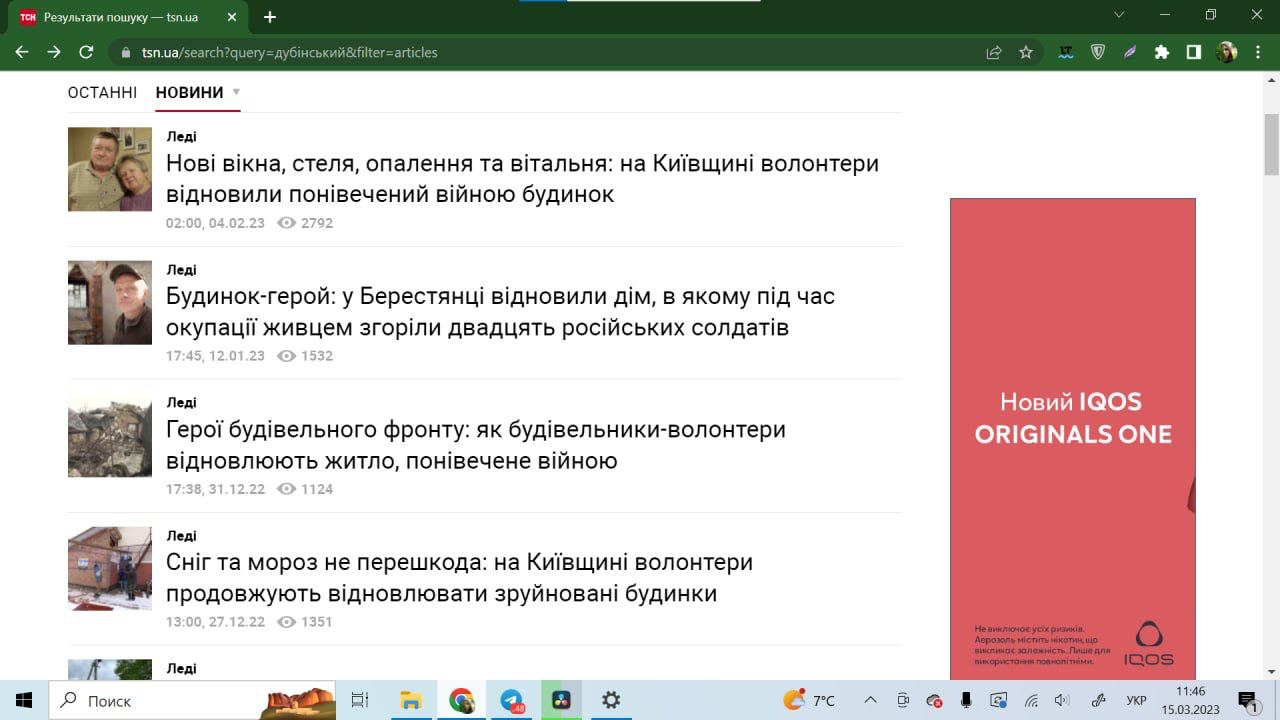This screenshot has height=720, width=1280.
Task: Open Windows Settings gear on taskbar
Action: point(611,700)
